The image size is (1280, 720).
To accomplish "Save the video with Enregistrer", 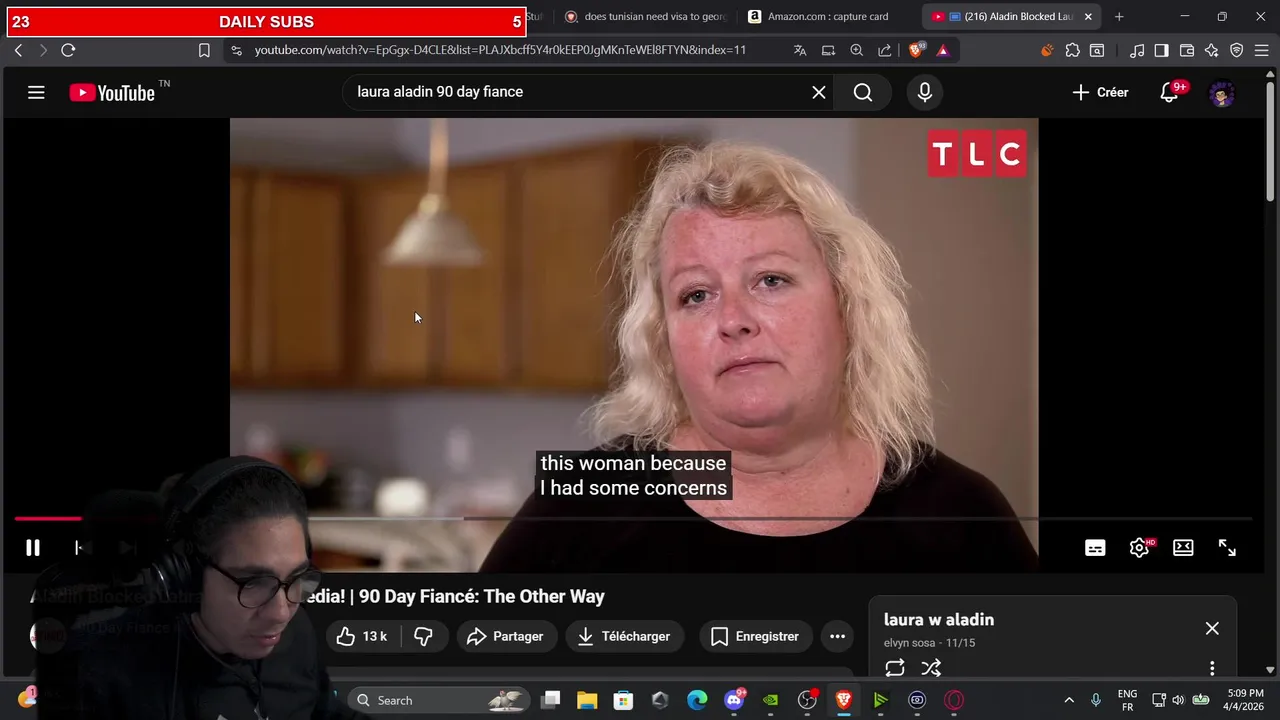I will click(x=755, y=636).
